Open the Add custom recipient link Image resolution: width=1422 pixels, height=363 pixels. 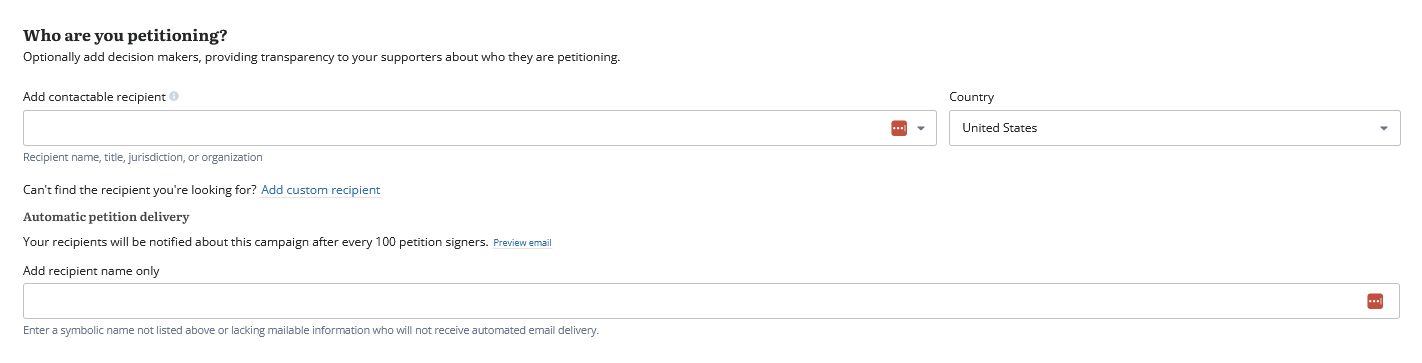click(320, 190)
